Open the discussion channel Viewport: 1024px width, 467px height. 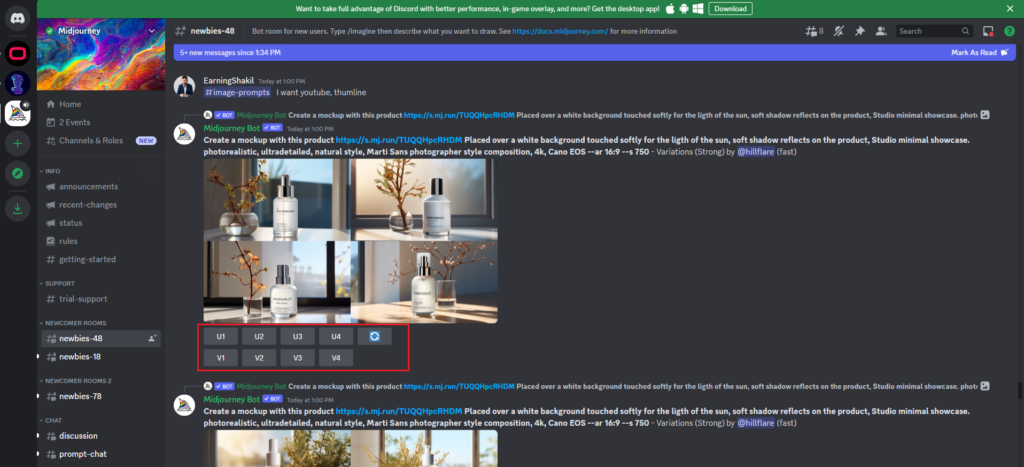[x=101, y=436]
